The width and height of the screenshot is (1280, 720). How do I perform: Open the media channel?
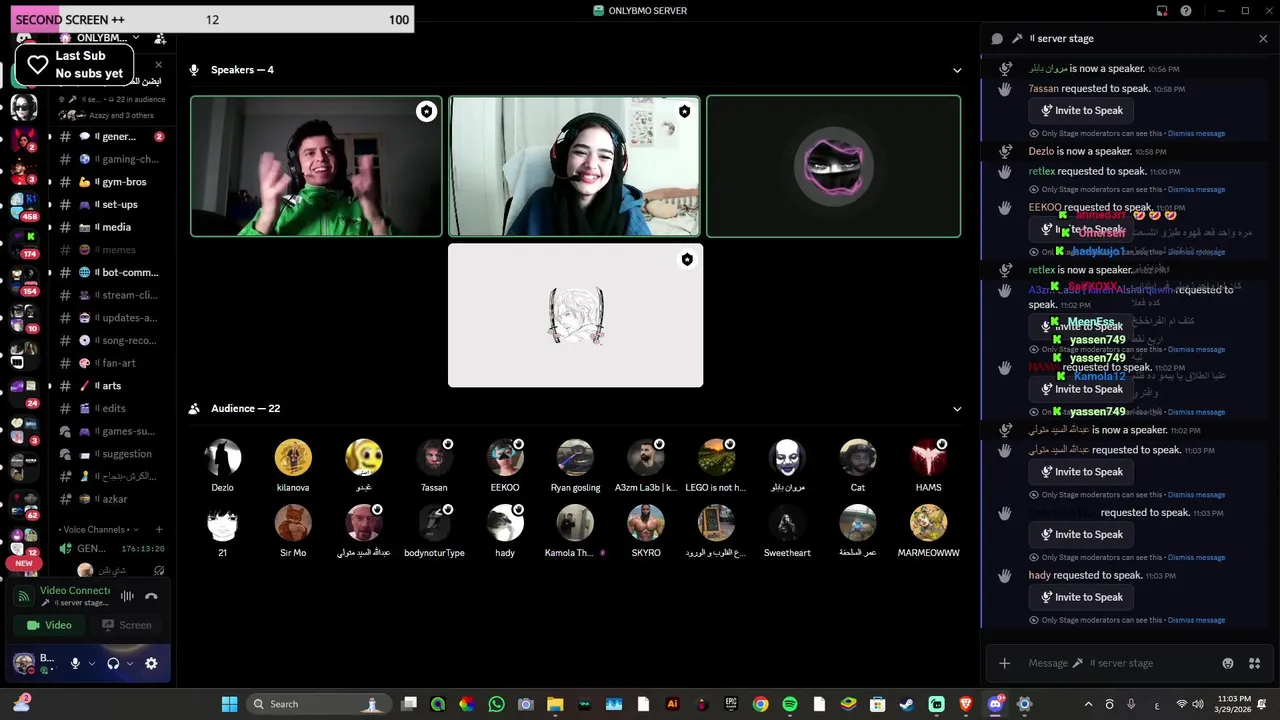pyautogui.click(x=112, y=227)
